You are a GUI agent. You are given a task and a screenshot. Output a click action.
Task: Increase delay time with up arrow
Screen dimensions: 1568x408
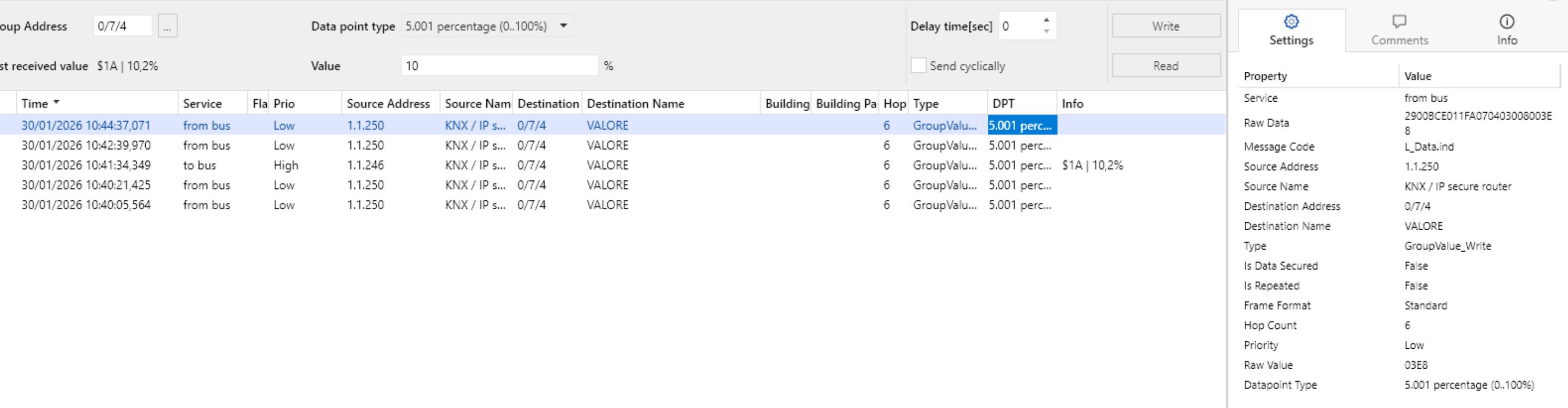click(x=1047, y=20)
